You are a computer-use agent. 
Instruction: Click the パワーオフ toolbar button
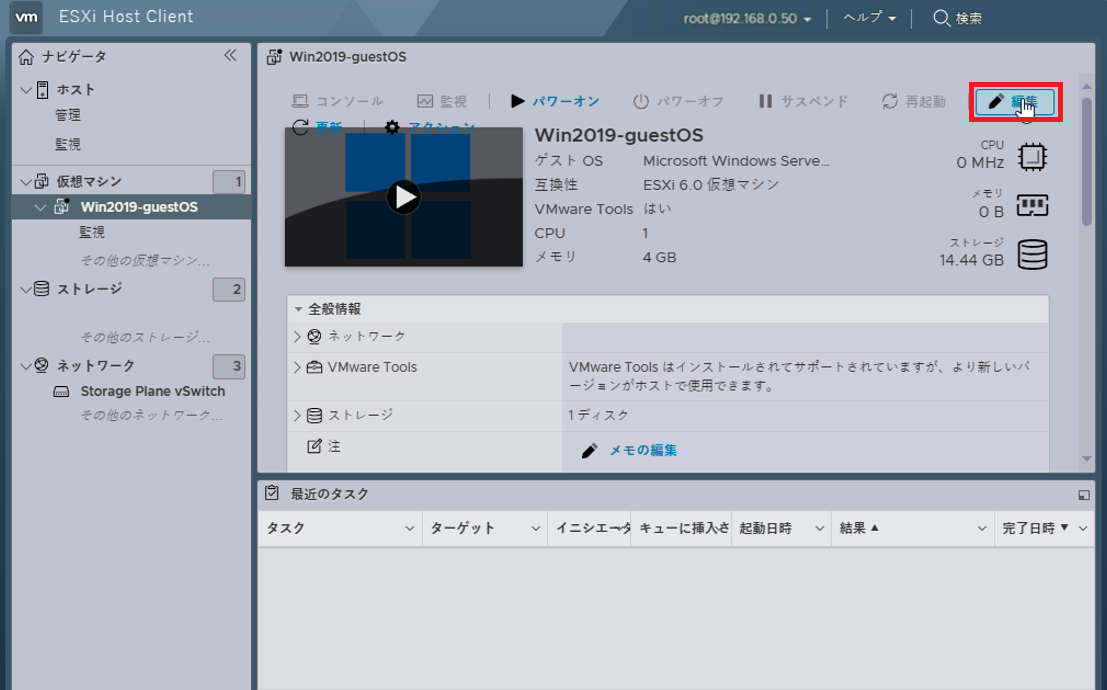(x=678, y=101)
